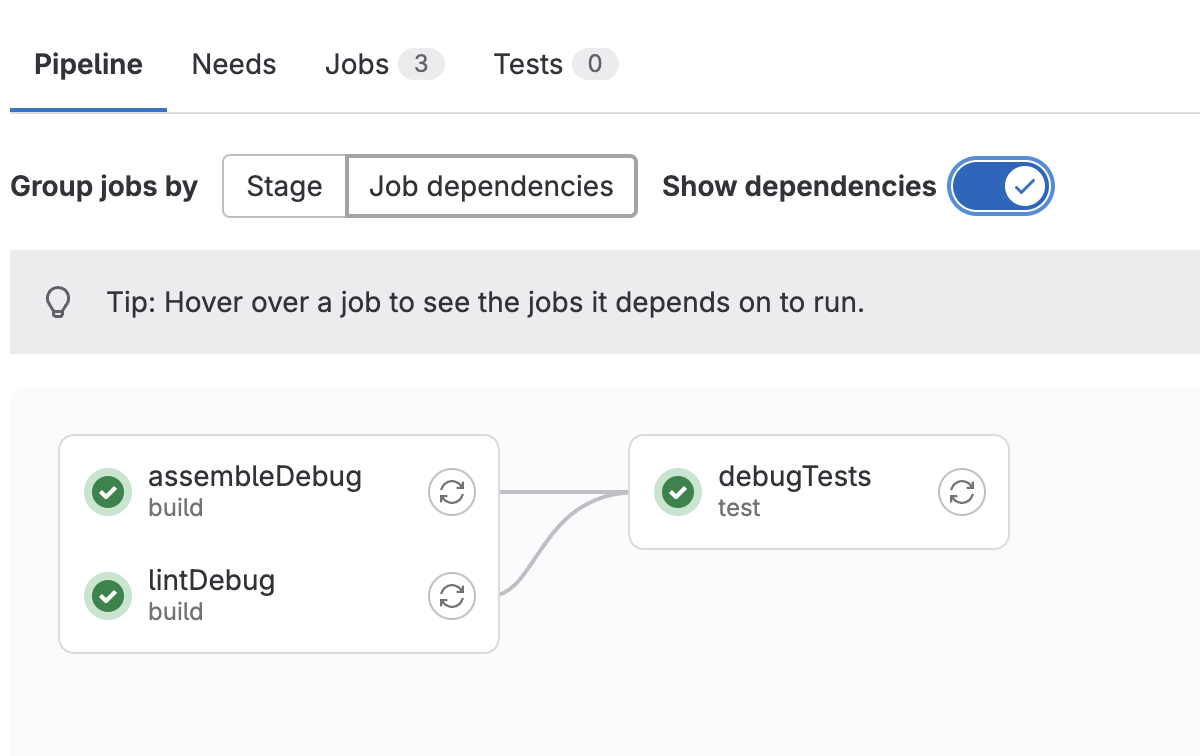
Task: Click the debugTests passed status icon
Action: (x=678, y=492)
